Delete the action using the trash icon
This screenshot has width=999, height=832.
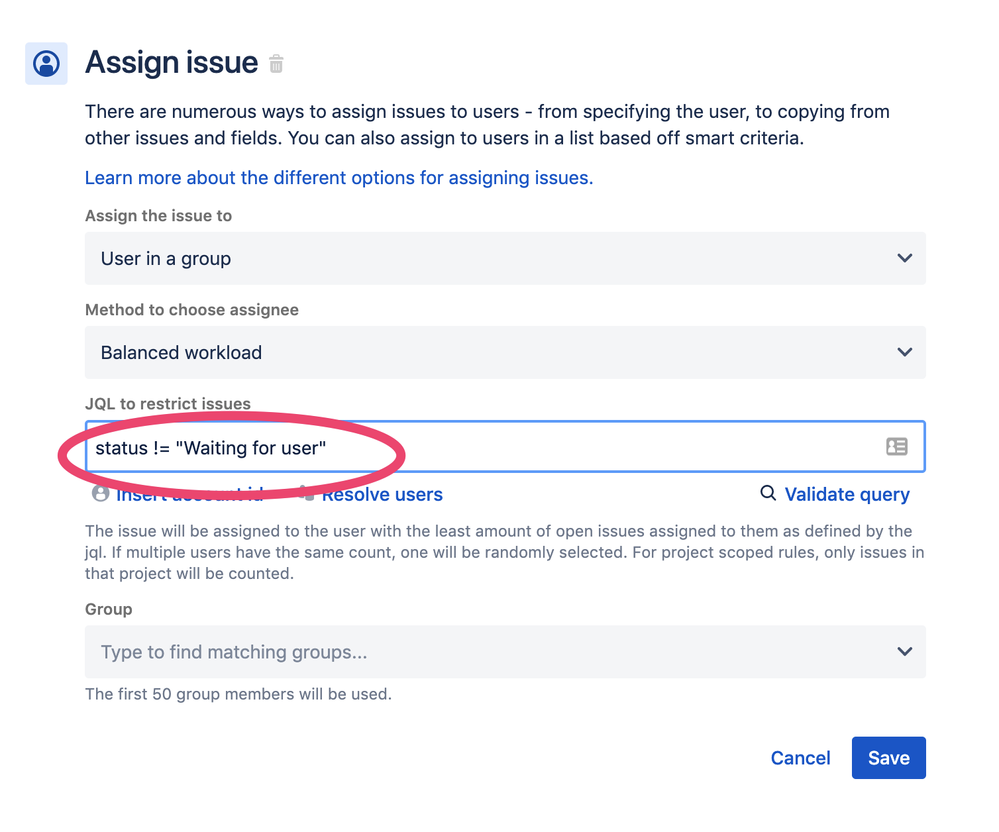276,64
